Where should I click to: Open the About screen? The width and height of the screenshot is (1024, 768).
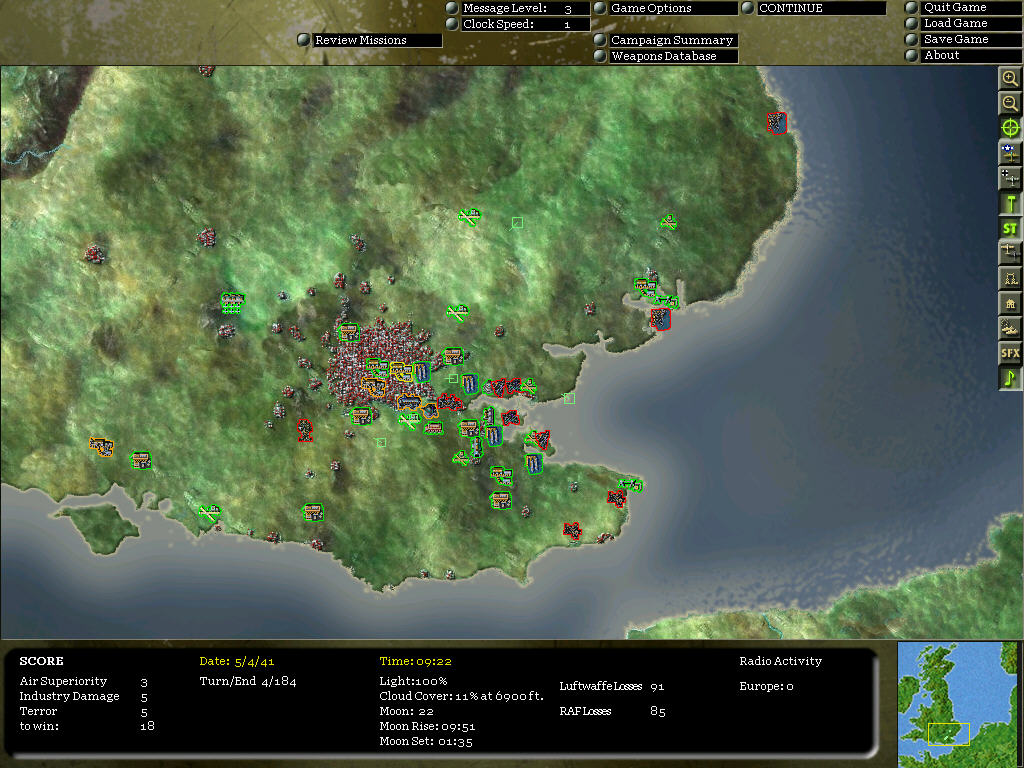tap(971, 56)
